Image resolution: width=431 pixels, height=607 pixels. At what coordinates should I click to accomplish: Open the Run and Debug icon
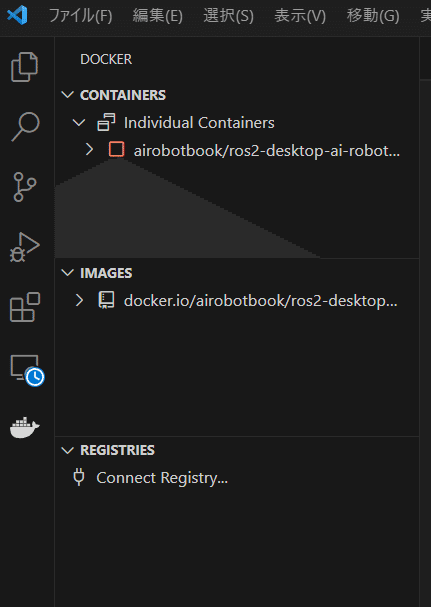[25, 247]
